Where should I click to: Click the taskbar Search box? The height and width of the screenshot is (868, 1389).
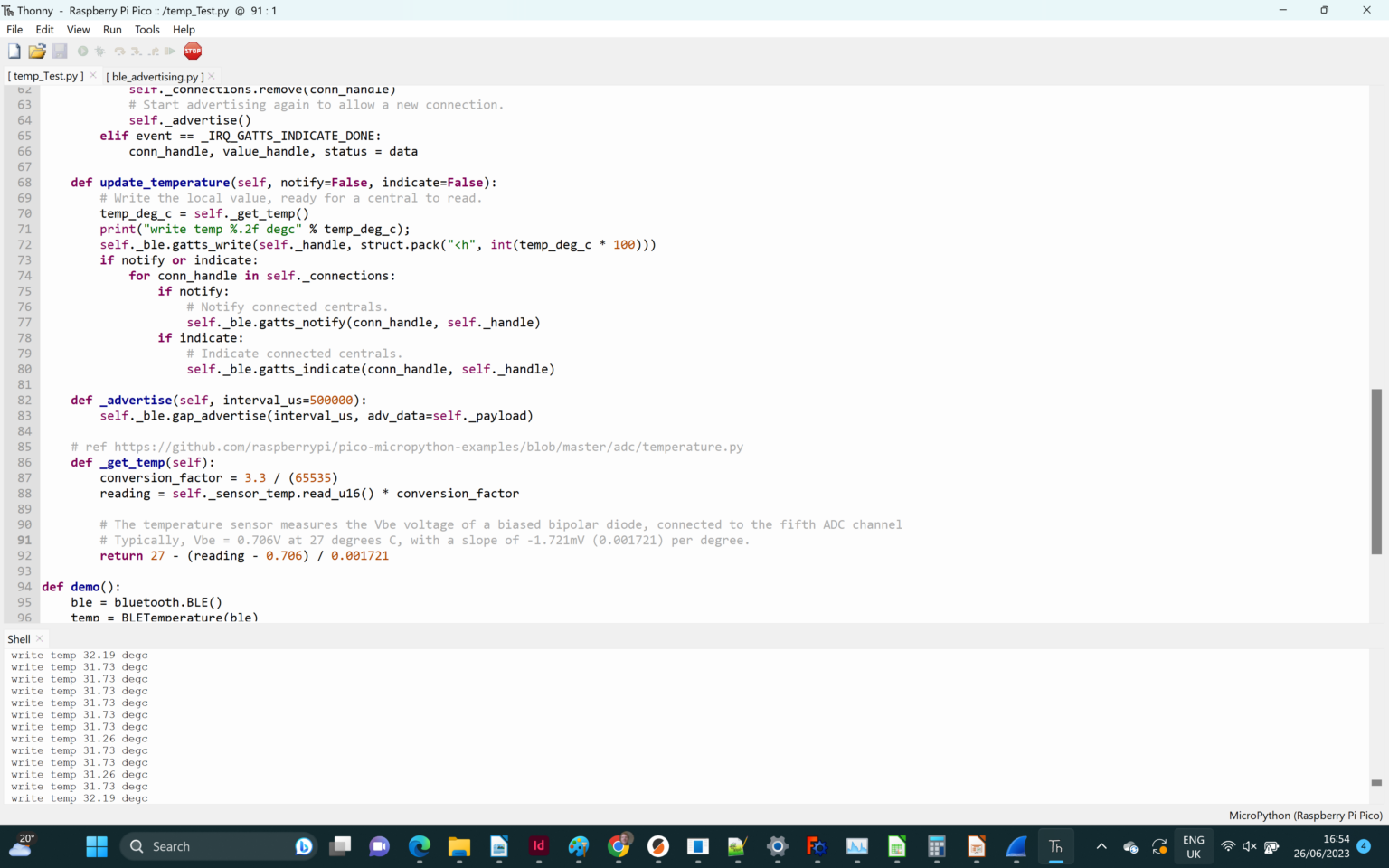pyautogui.click(x=217, y=846)
